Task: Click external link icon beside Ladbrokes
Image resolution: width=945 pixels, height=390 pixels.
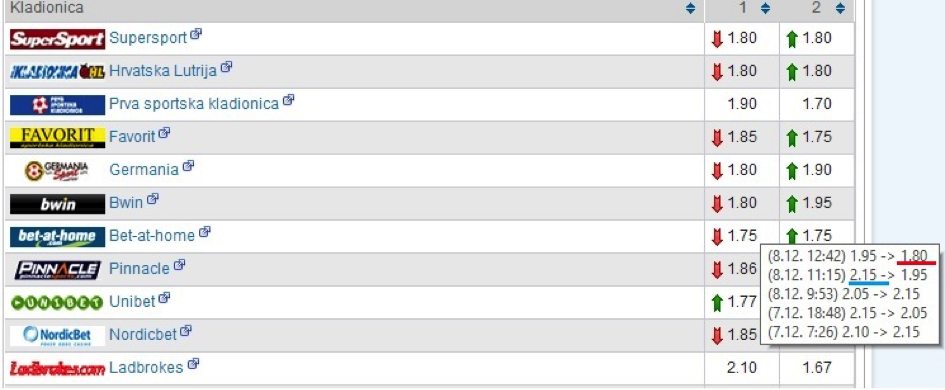Action: (x=193, y=363)
